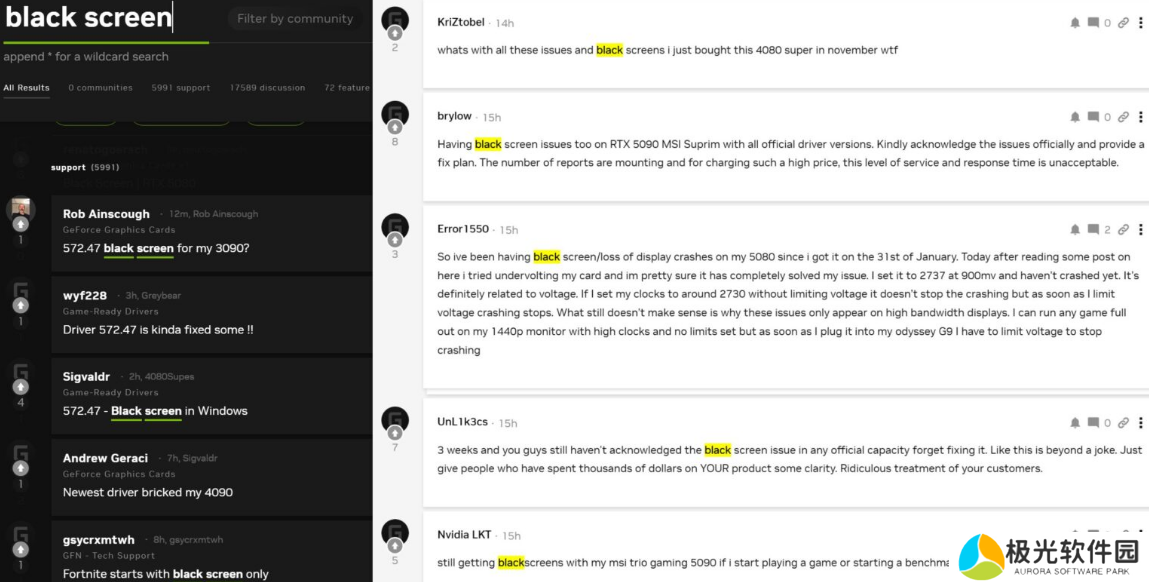
Task: Toggle notification bell on UnL1k3cs's comment
Action: click(1075, 422)
